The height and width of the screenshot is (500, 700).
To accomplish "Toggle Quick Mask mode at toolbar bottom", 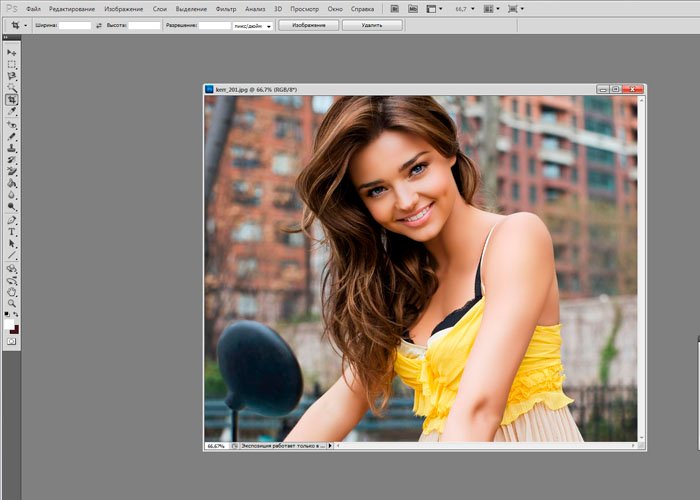I will 12,341.
